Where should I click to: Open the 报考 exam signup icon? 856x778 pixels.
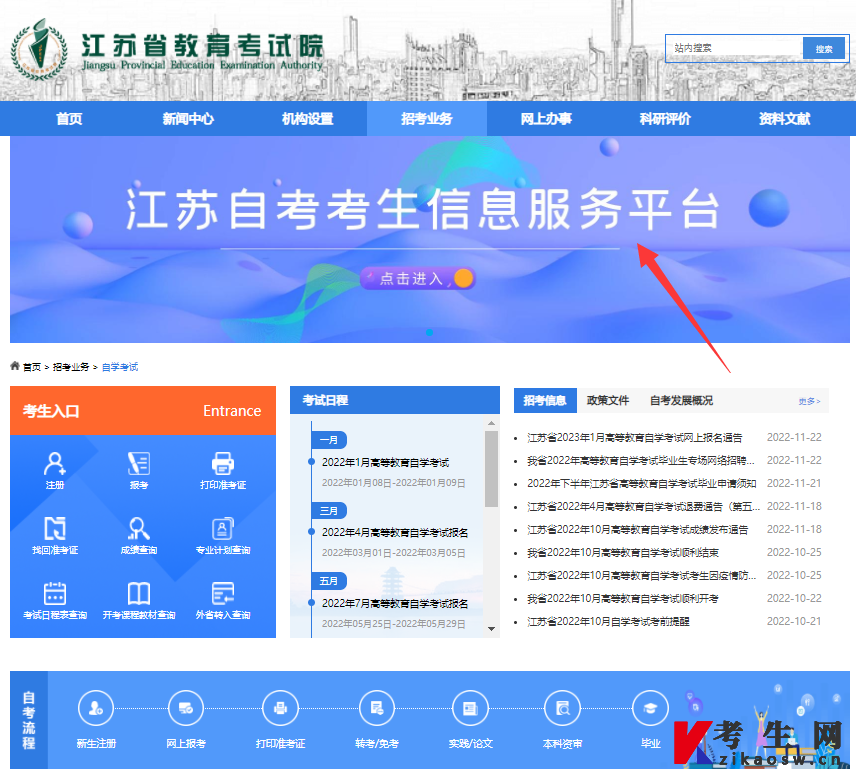pyautogui.click(x=139, y=464)
